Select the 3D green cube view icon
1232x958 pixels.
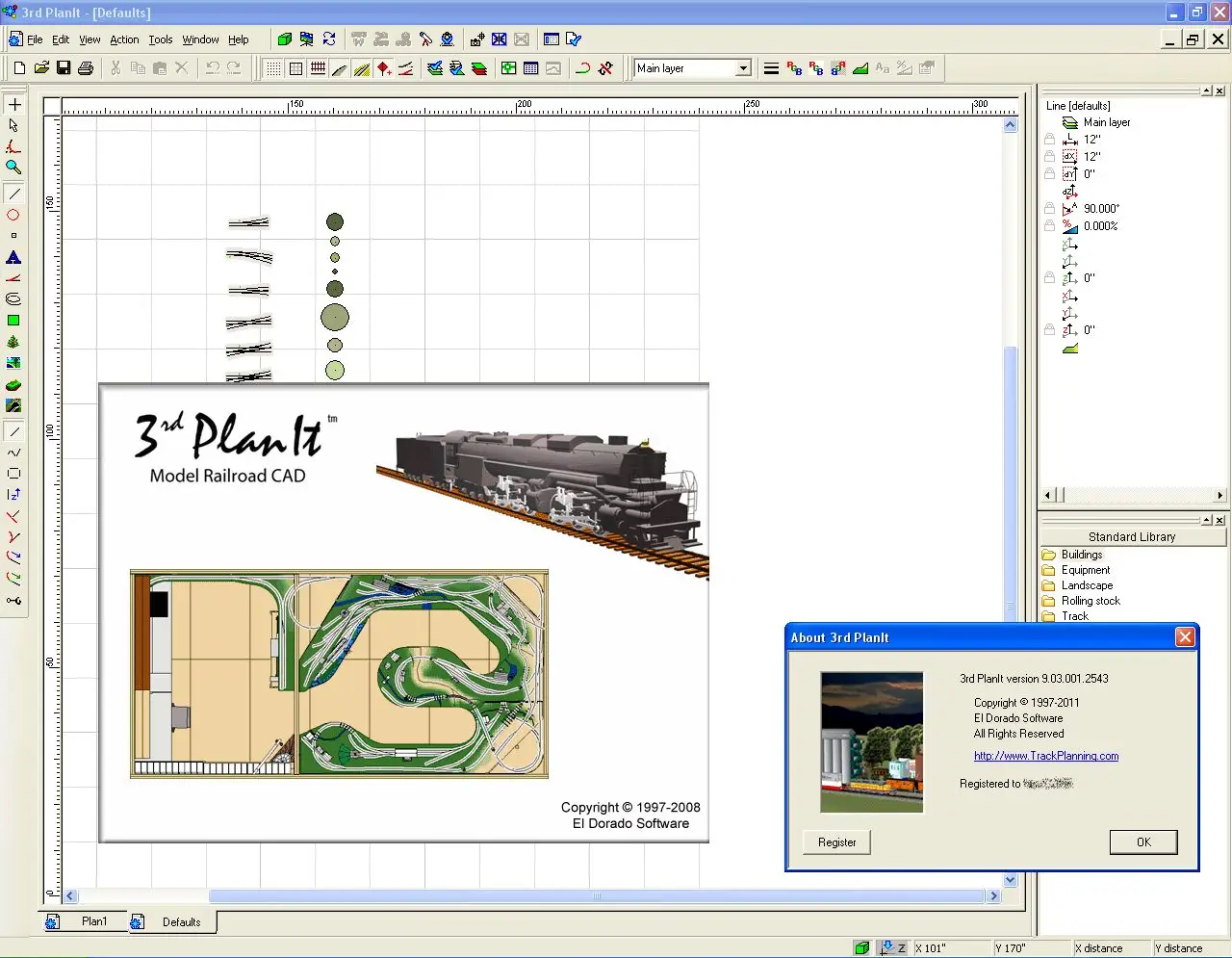pyautogui.click(x=284, y=39)
